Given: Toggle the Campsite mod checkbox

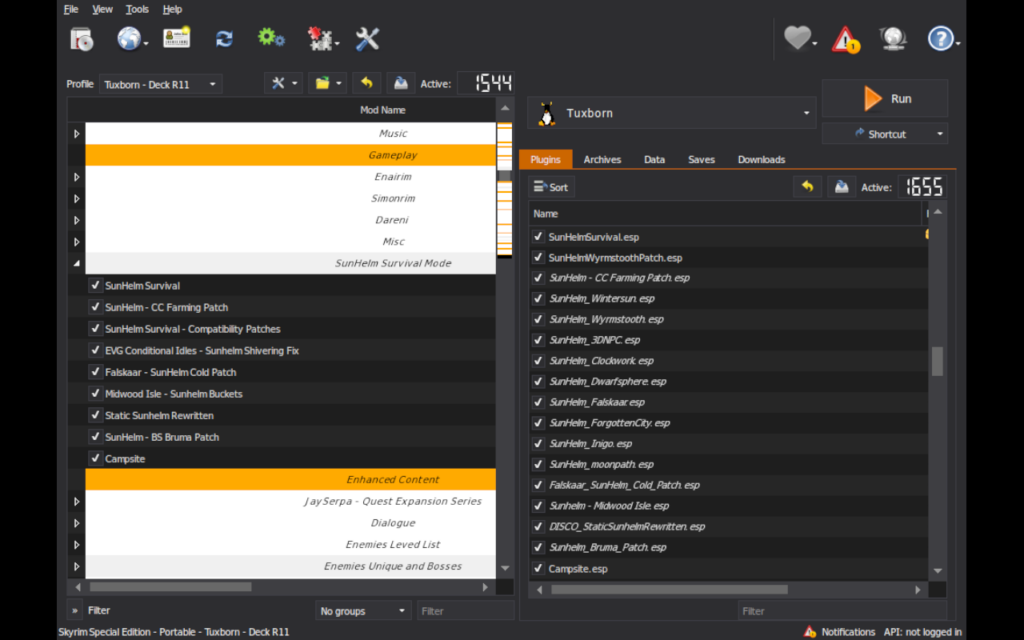Looking at the screenshot, I should (x=95, y=459).
